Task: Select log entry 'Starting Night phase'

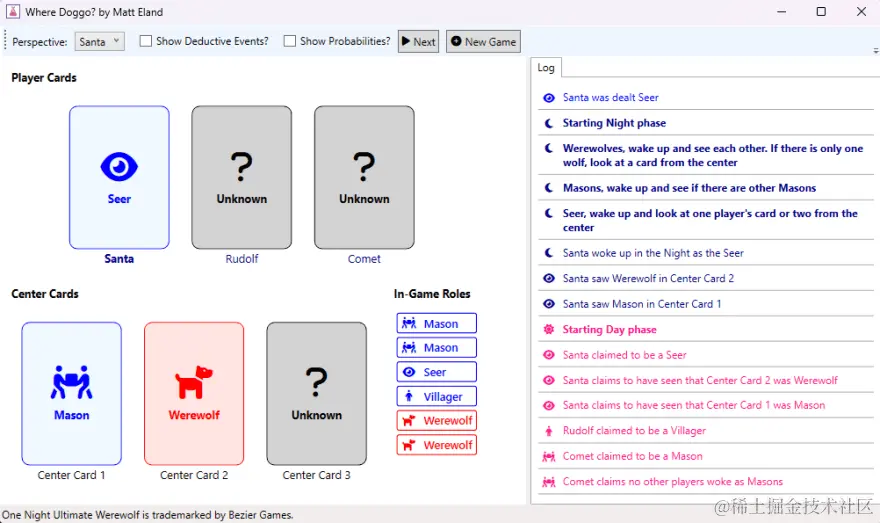Action: click(x=706, y=123)
